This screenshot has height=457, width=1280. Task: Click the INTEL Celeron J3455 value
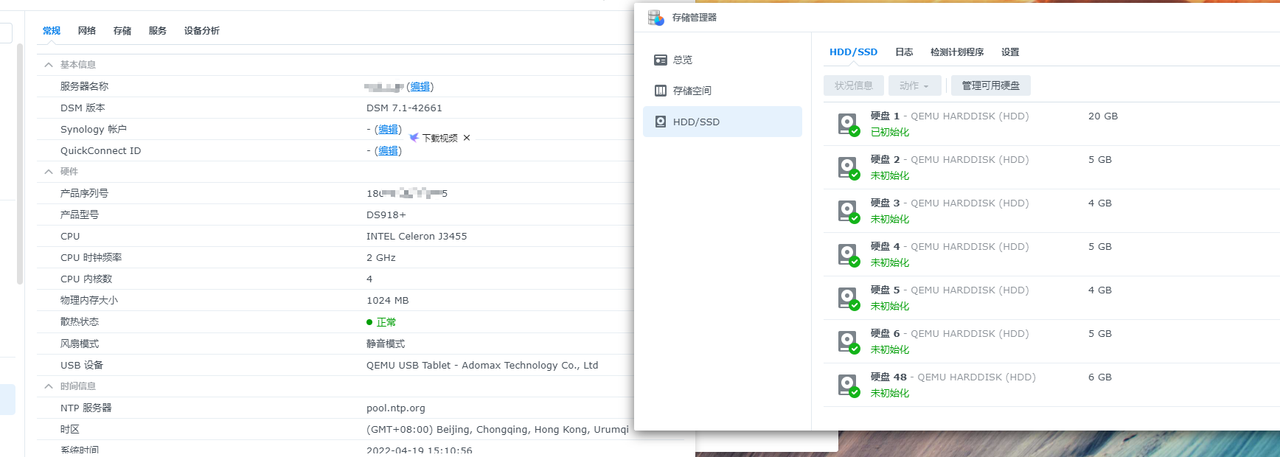point(416,236)
